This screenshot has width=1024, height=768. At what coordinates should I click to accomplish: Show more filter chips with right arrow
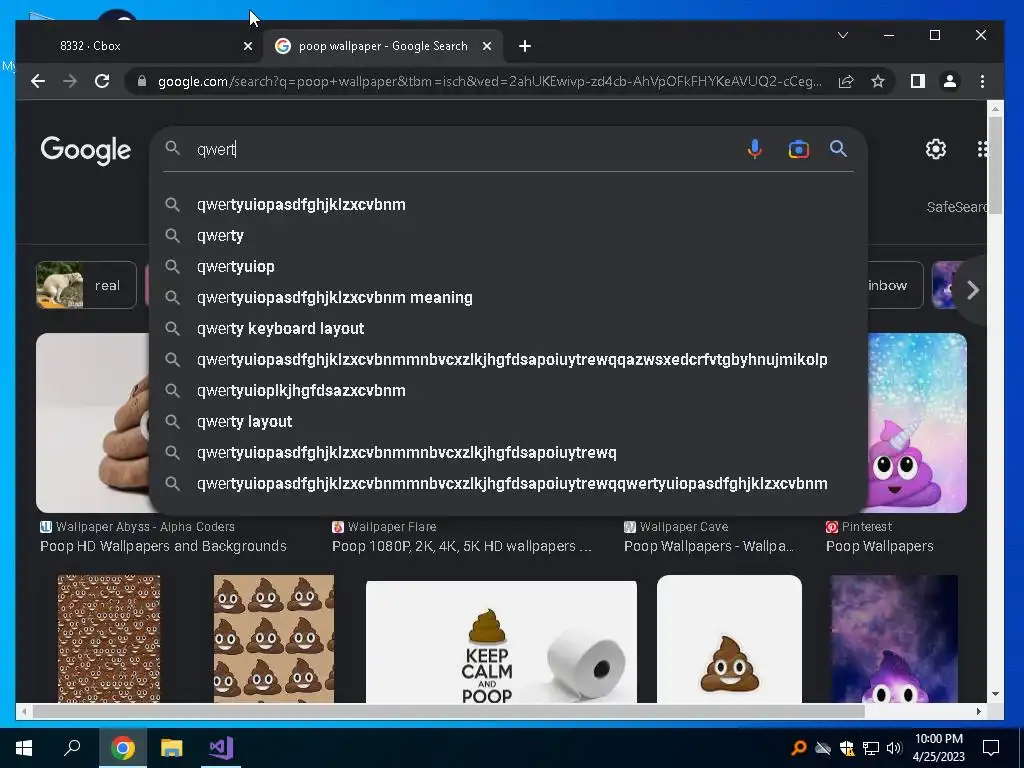pyautogui.click(x=972, y=290)
